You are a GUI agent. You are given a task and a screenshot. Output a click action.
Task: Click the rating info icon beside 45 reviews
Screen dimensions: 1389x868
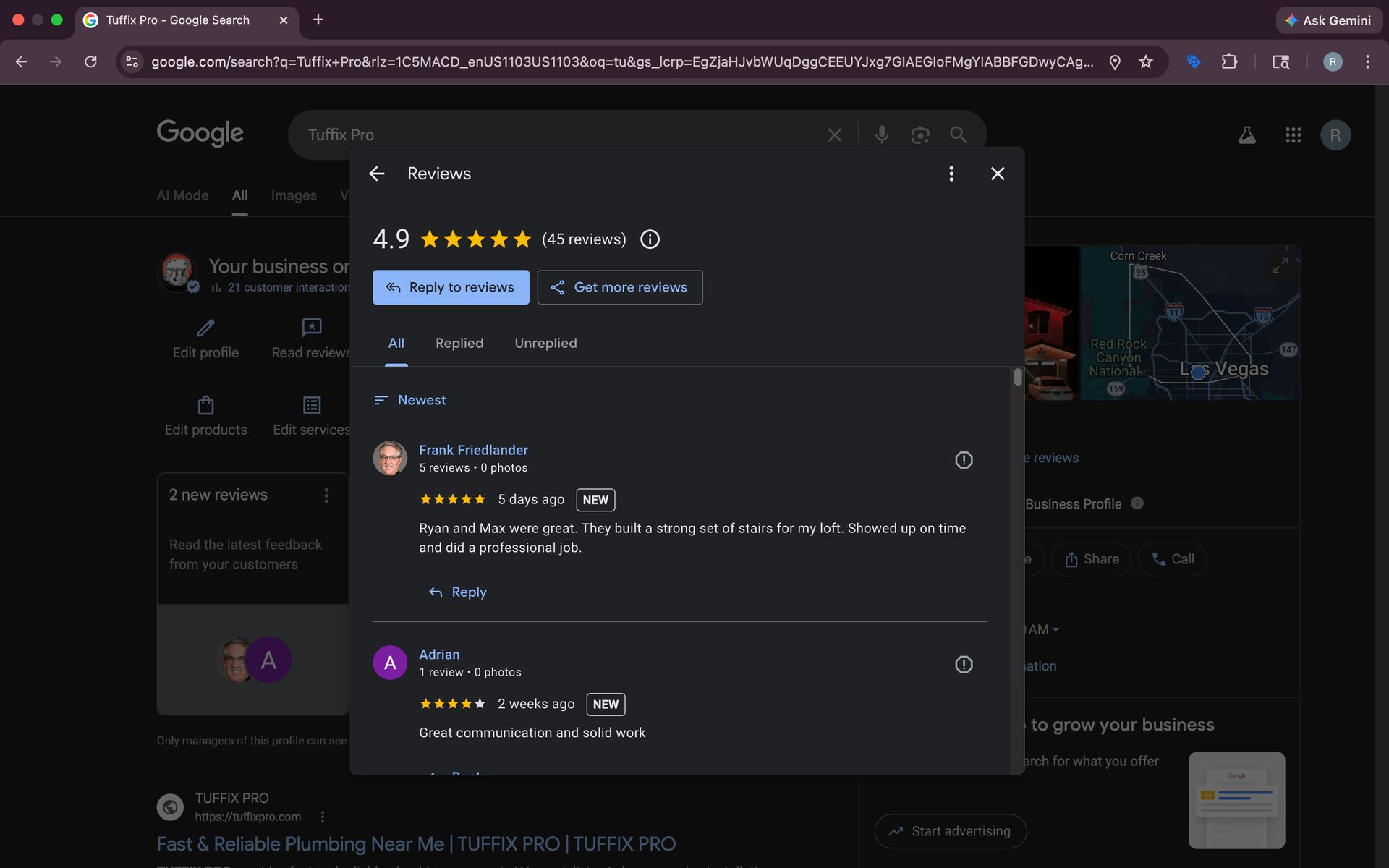point(650,239)
